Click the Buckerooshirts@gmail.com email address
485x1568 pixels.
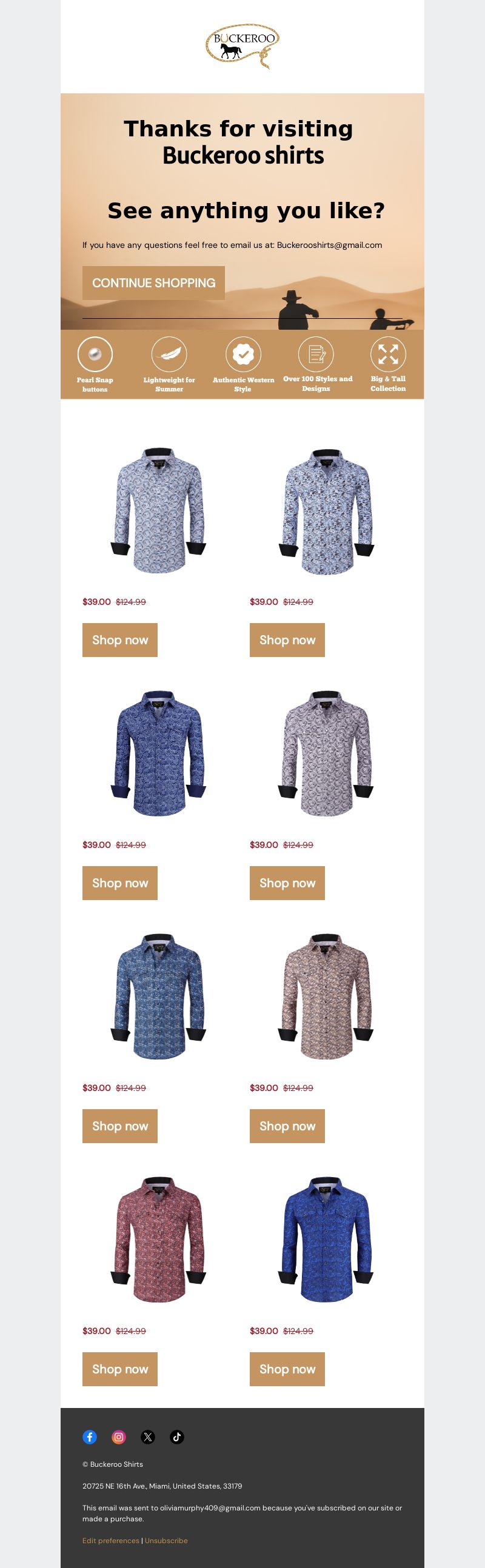click(329, 245)
